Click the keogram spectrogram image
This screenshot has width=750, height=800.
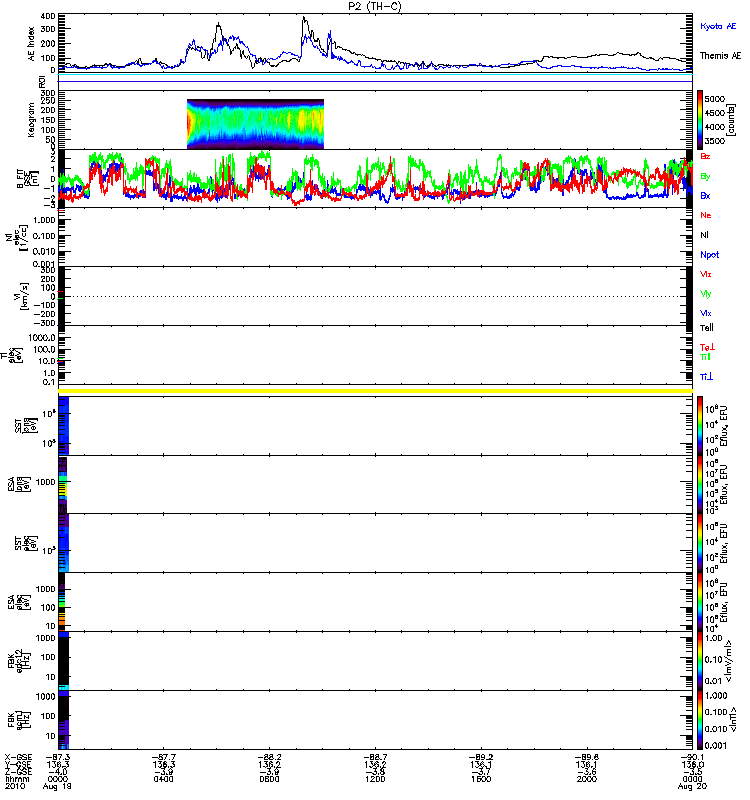point(255,124)
